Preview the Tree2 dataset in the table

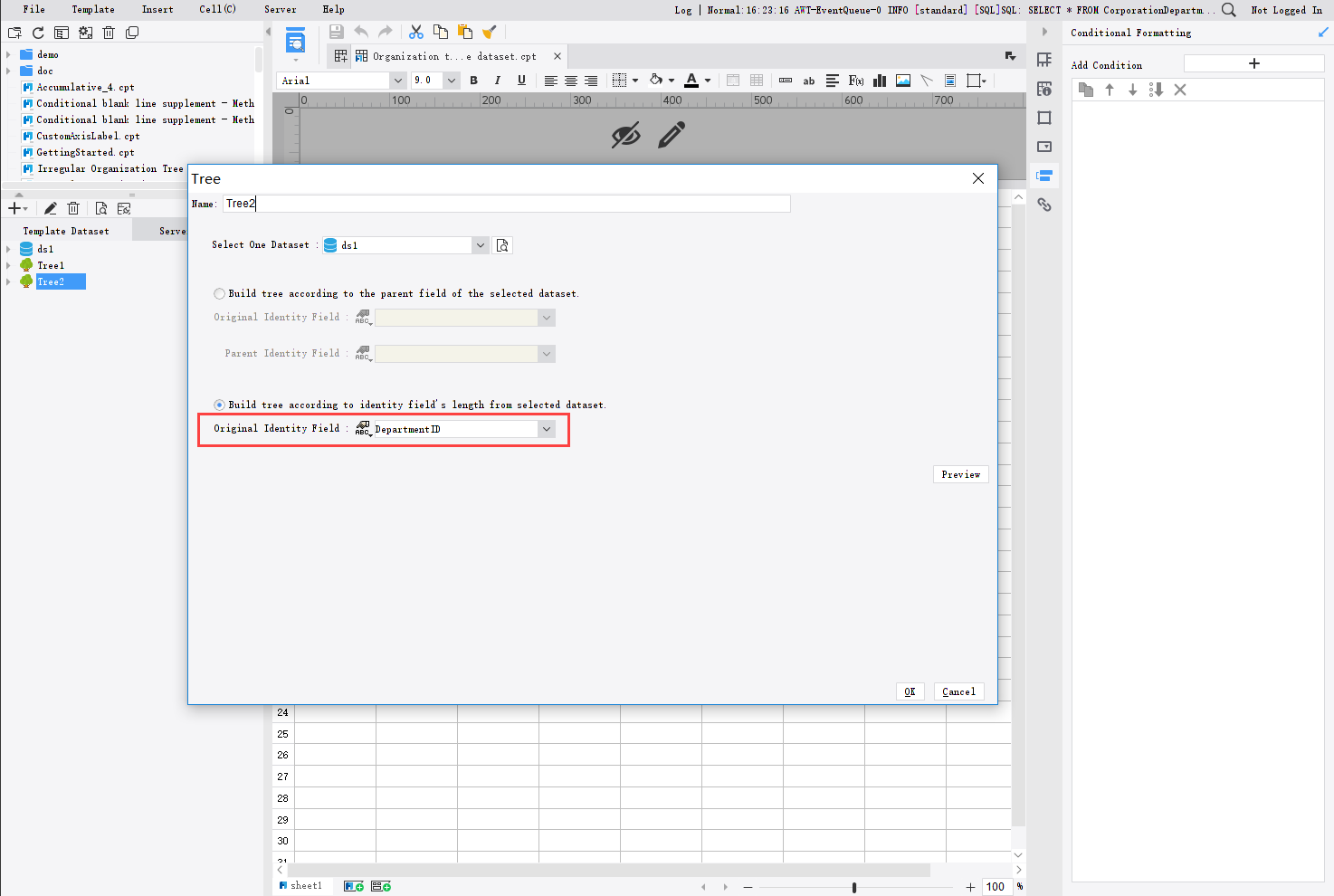click(x=101, y=207)
